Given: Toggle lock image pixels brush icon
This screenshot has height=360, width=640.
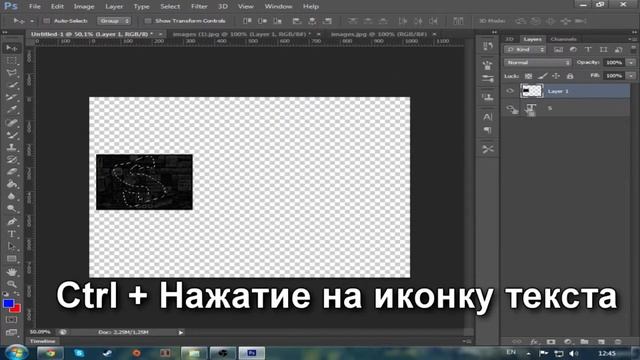Looking at the screenshot, I should [542, 76].
